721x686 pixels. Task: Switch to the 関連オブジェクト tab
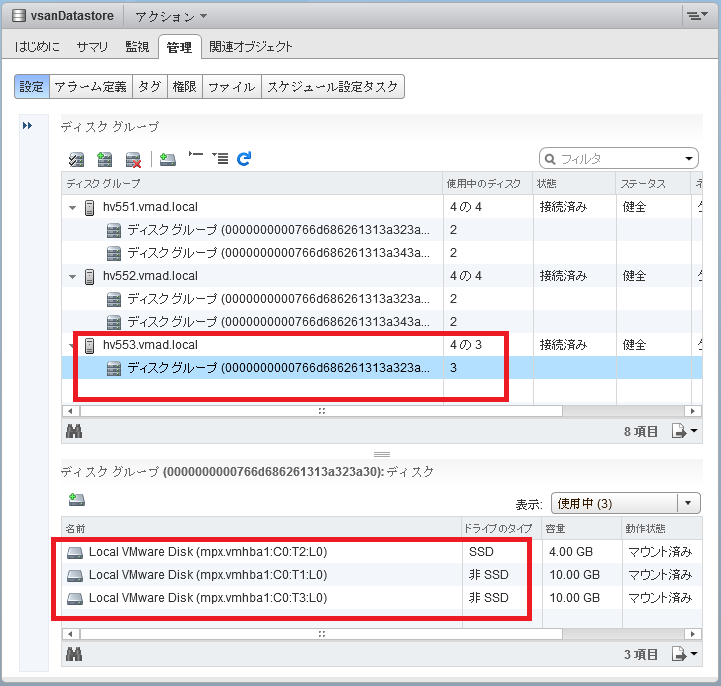pyautogui.click(x=251, y=46)
